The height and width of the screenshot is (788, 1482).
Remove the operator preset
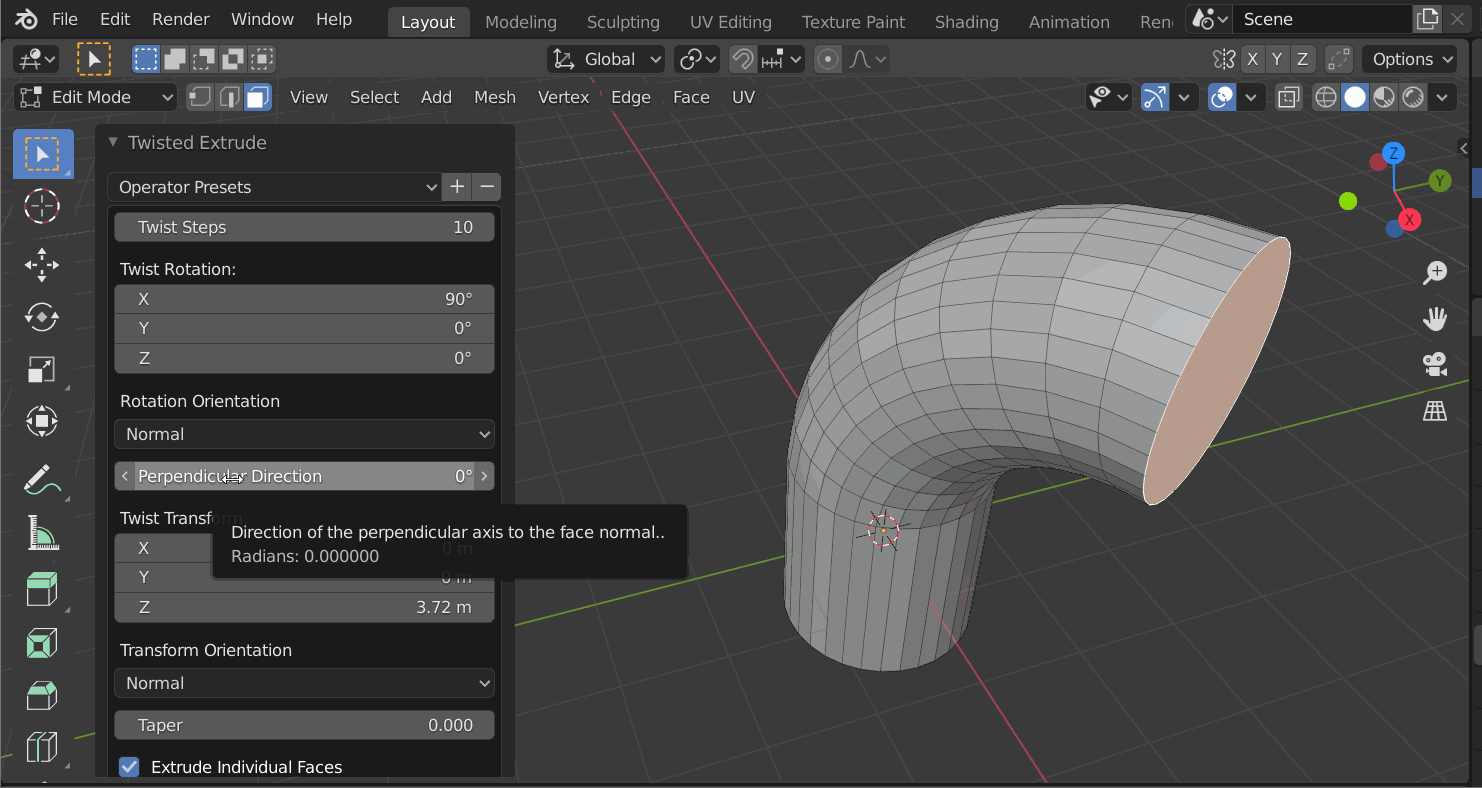487,187
